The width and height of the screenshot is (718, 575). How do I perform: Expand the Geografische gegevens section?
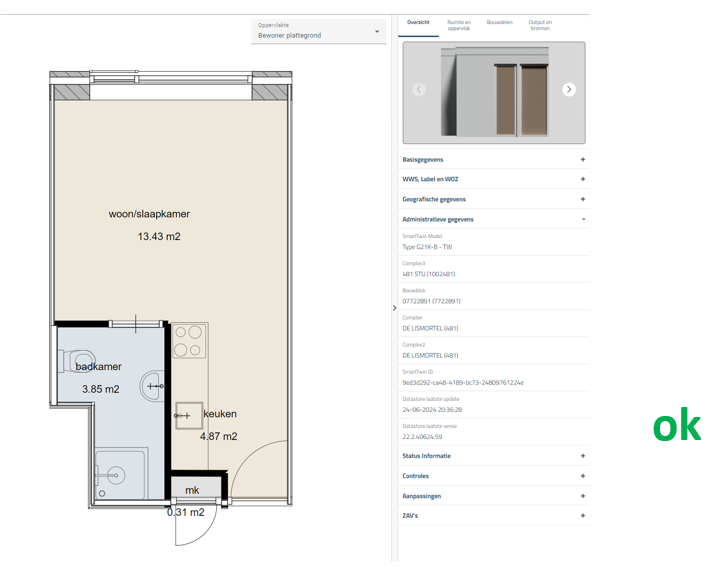(x=583, y=200)
